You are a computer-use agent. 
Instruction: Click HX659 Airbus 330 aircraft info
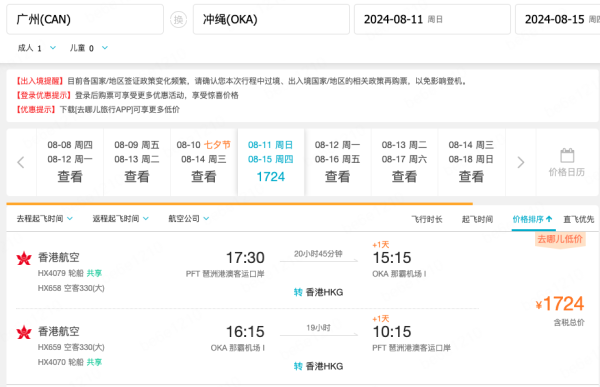(71, 347)
